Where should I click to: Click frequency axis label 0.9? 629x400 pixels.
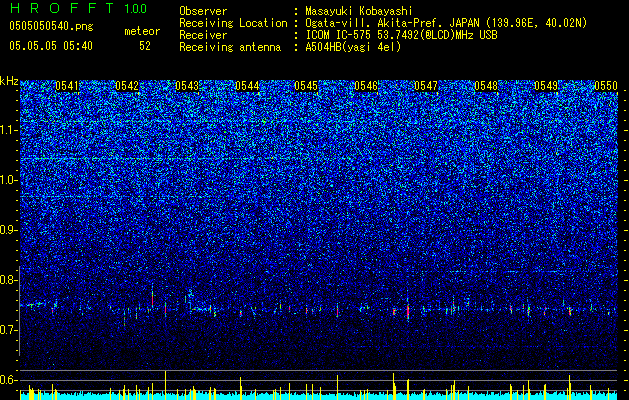tap(9, 230)
